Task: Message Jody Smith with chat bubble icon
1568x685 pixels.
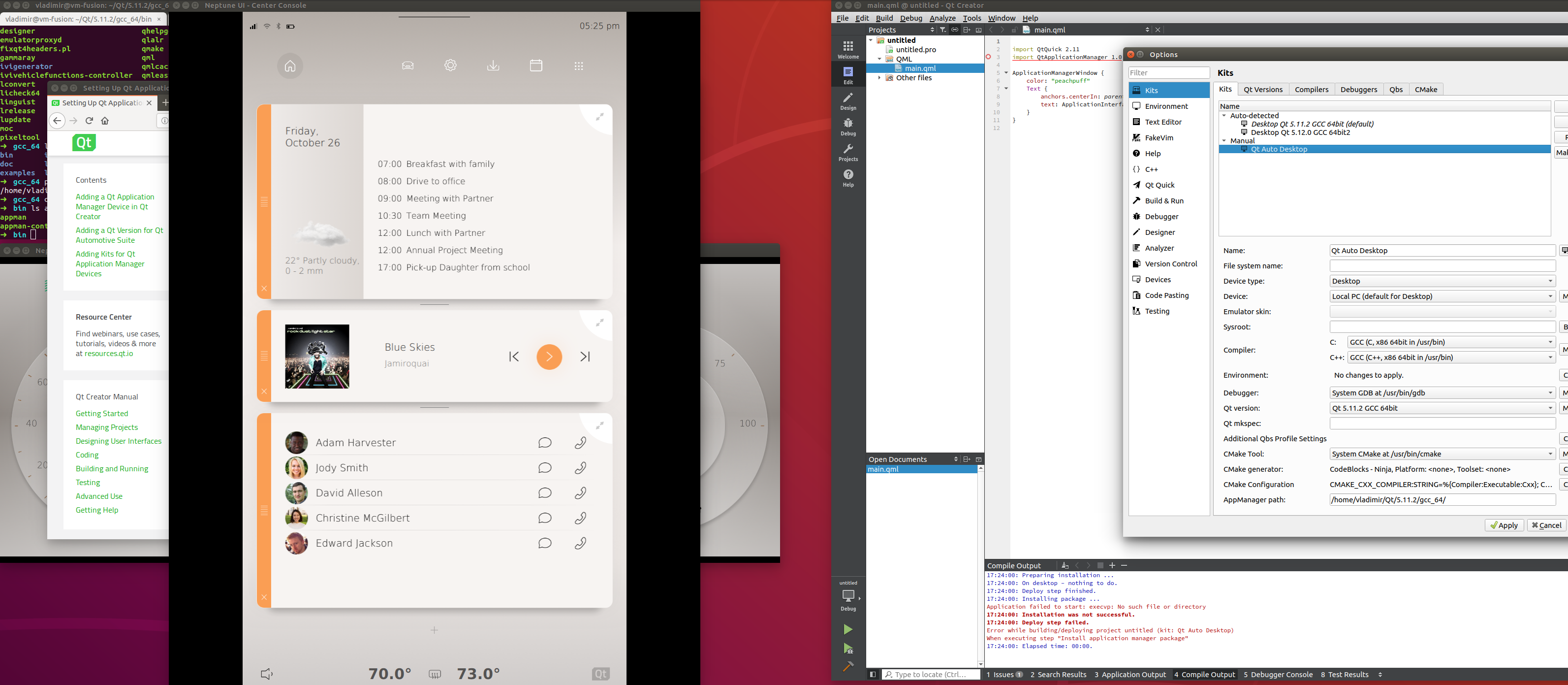Action: pos(544,468)
